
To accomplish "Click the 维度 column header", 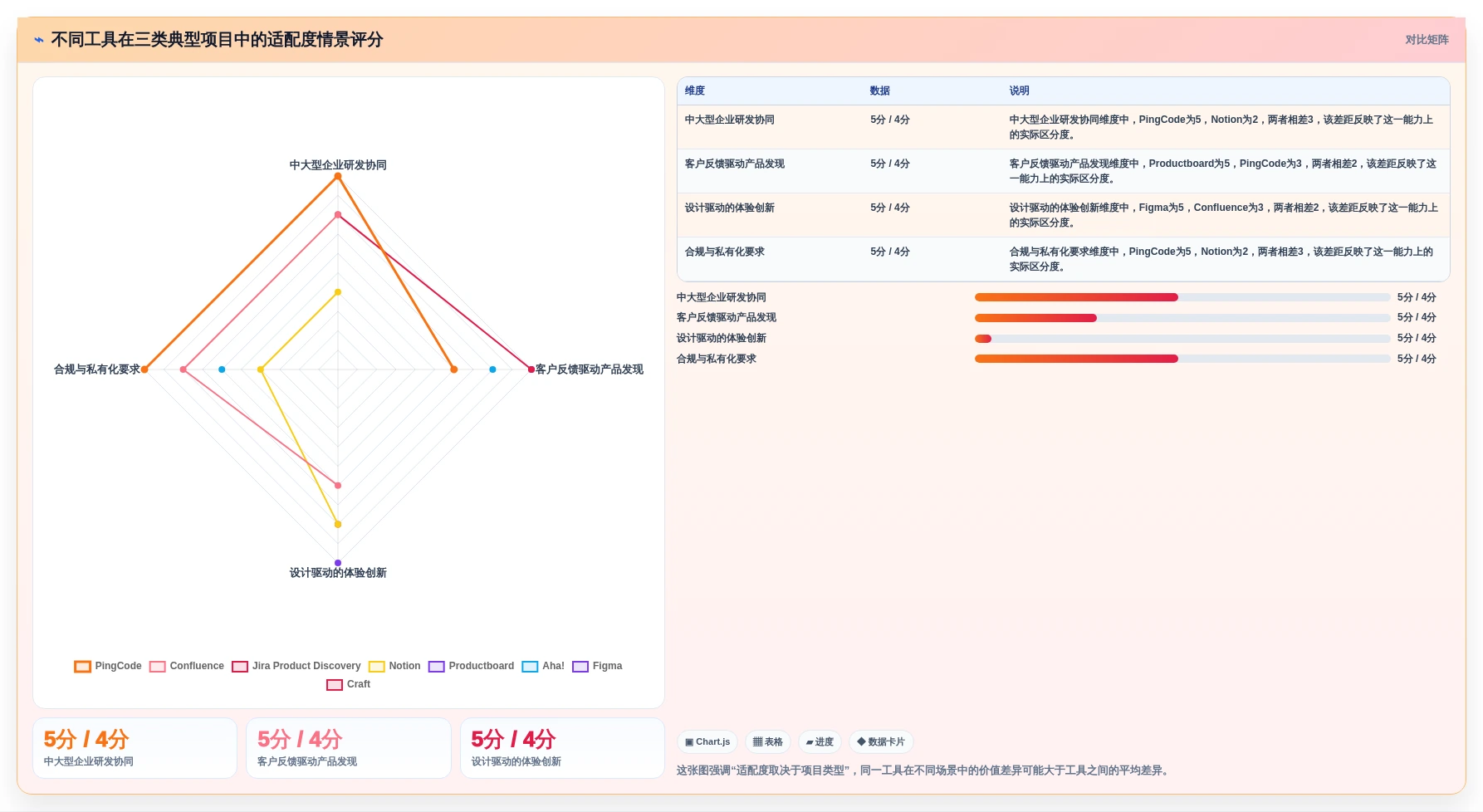I will coord(695,91).
